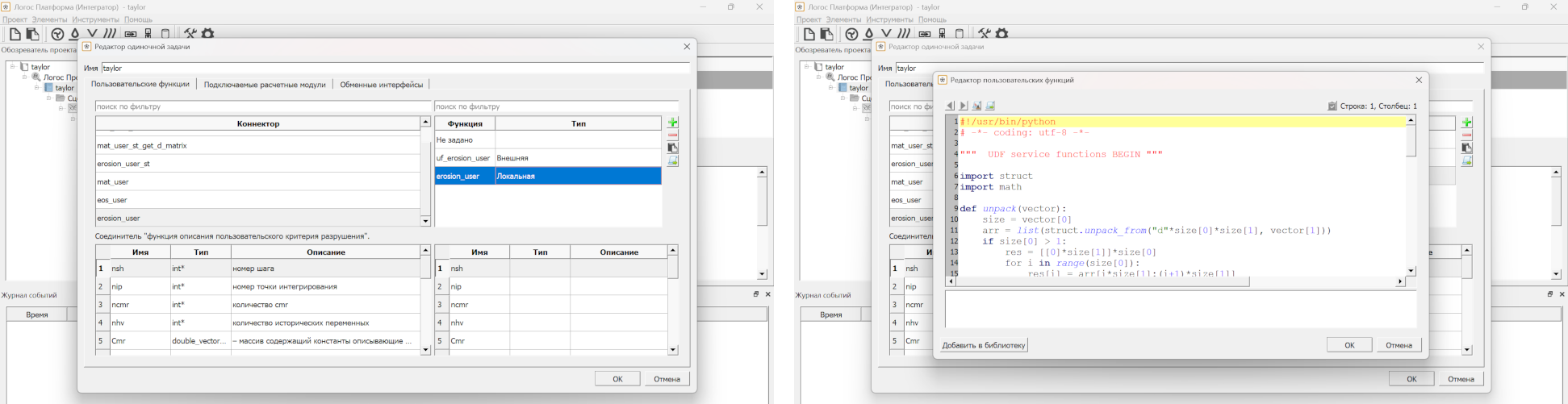Click the green plus add-function icon in left window
The image size is (1568, 404).
(x=673, y=123)
